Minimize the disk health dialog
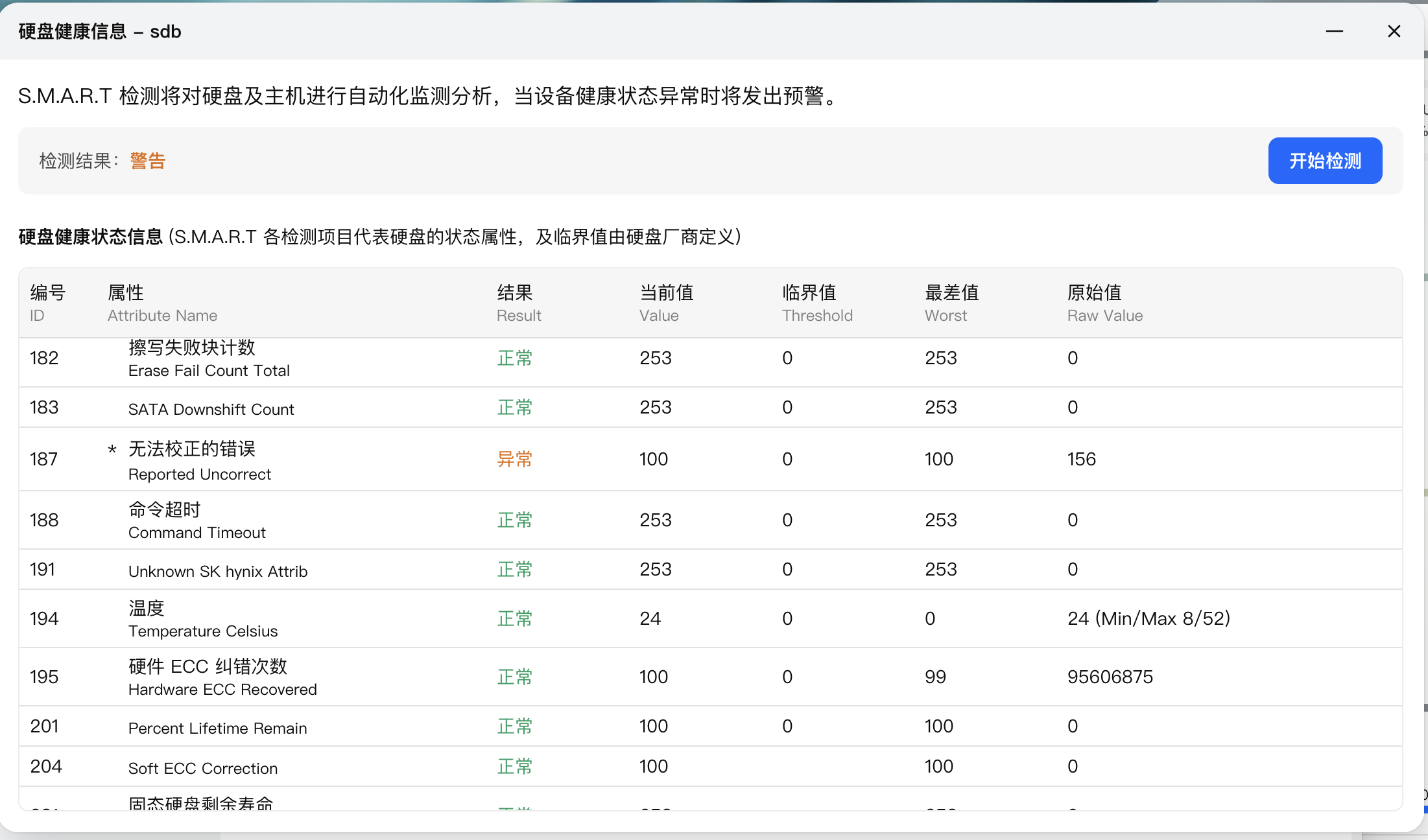The width and height of the screenshot is (1428, 840). point(1334,31)
